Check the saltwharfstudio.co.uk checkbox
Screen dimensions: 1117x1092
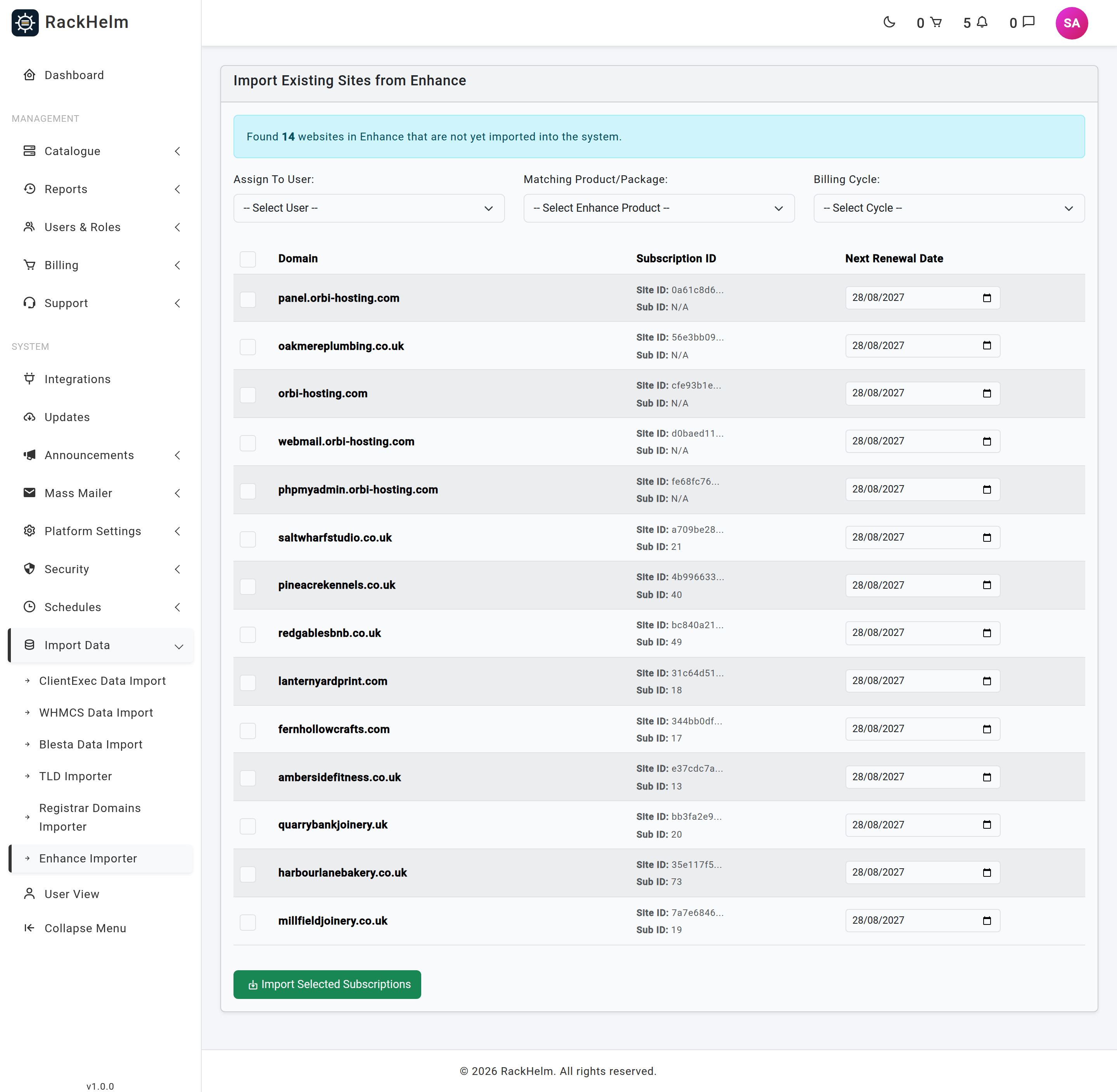[x=248, y=539]
